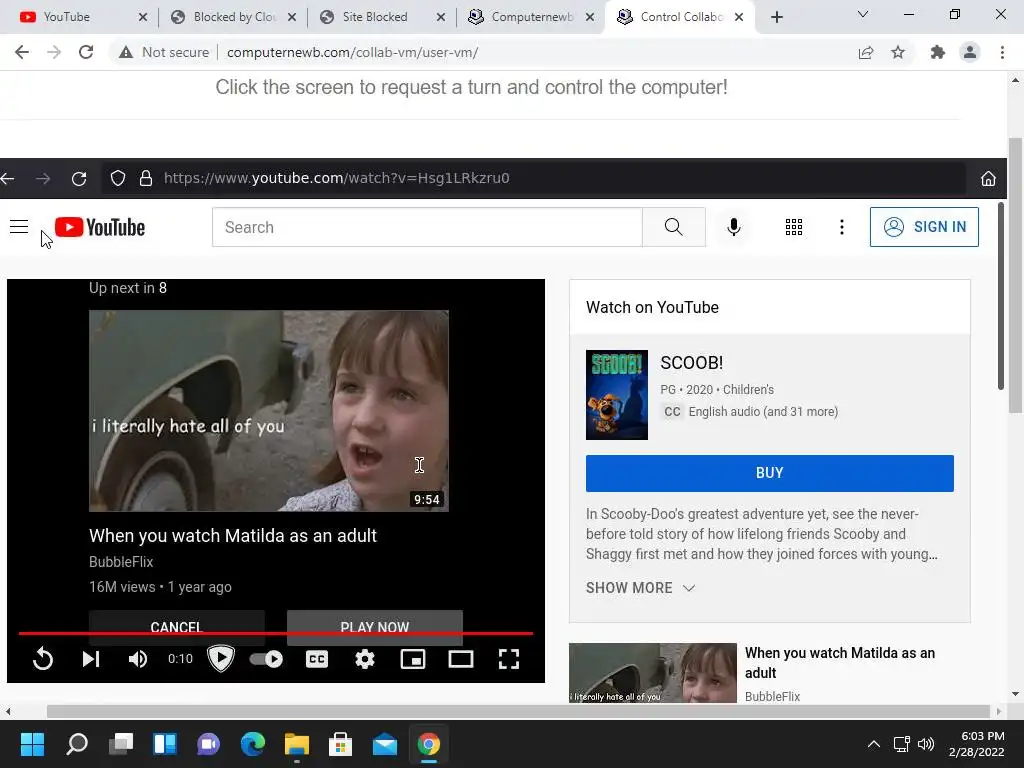Close the Control Collab tab

pos(739,17)
